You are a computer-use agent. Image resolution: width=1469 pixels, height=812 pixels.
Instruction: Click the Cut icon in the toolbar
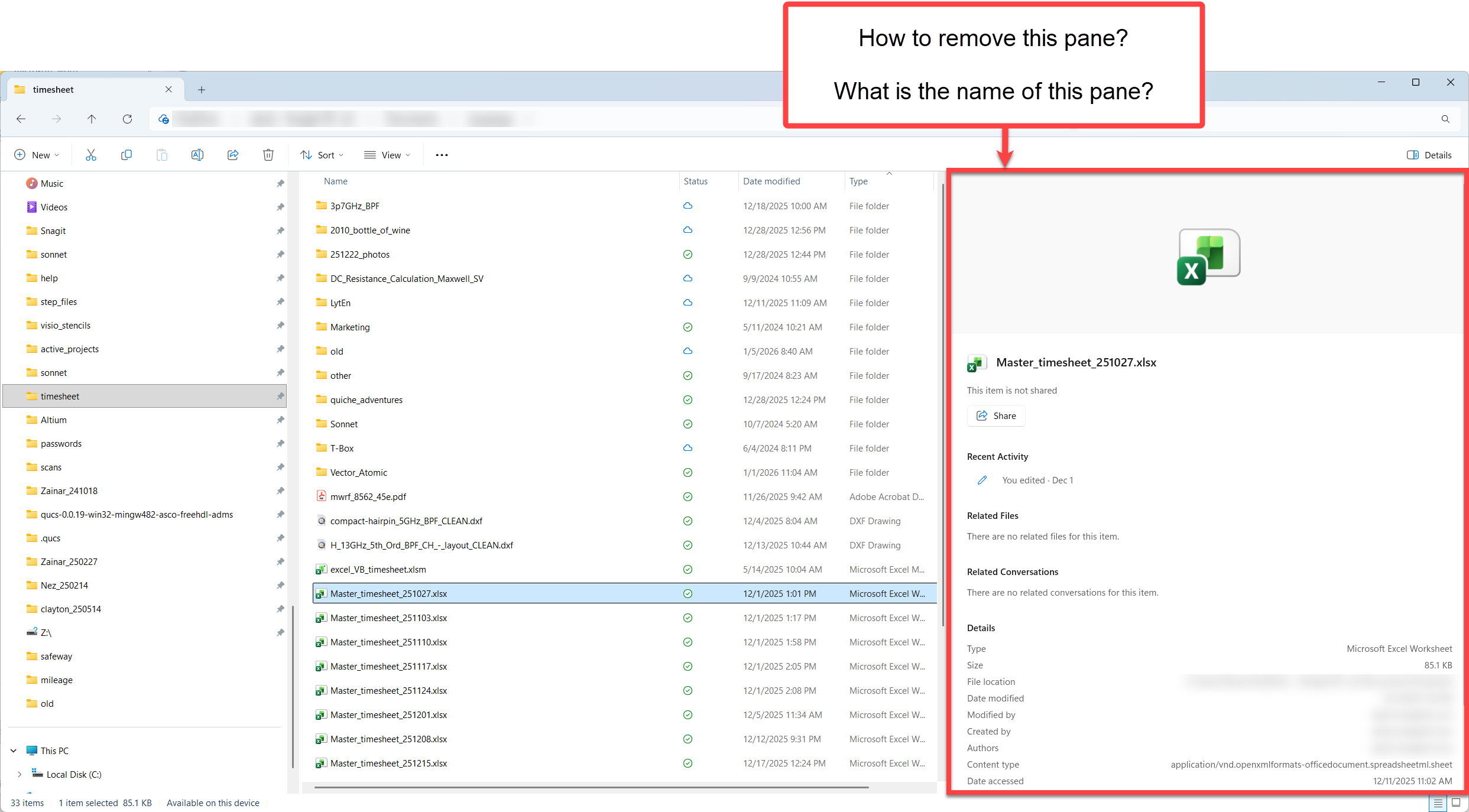[90, 154]
